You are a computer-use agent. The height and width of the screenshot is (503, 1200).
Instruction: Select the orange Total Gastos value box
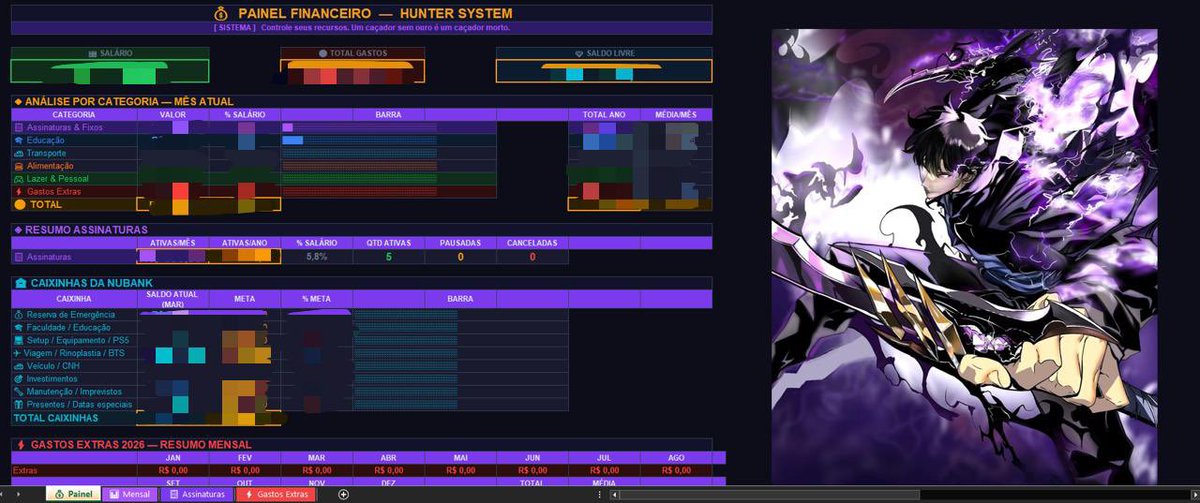coord(352,71)
